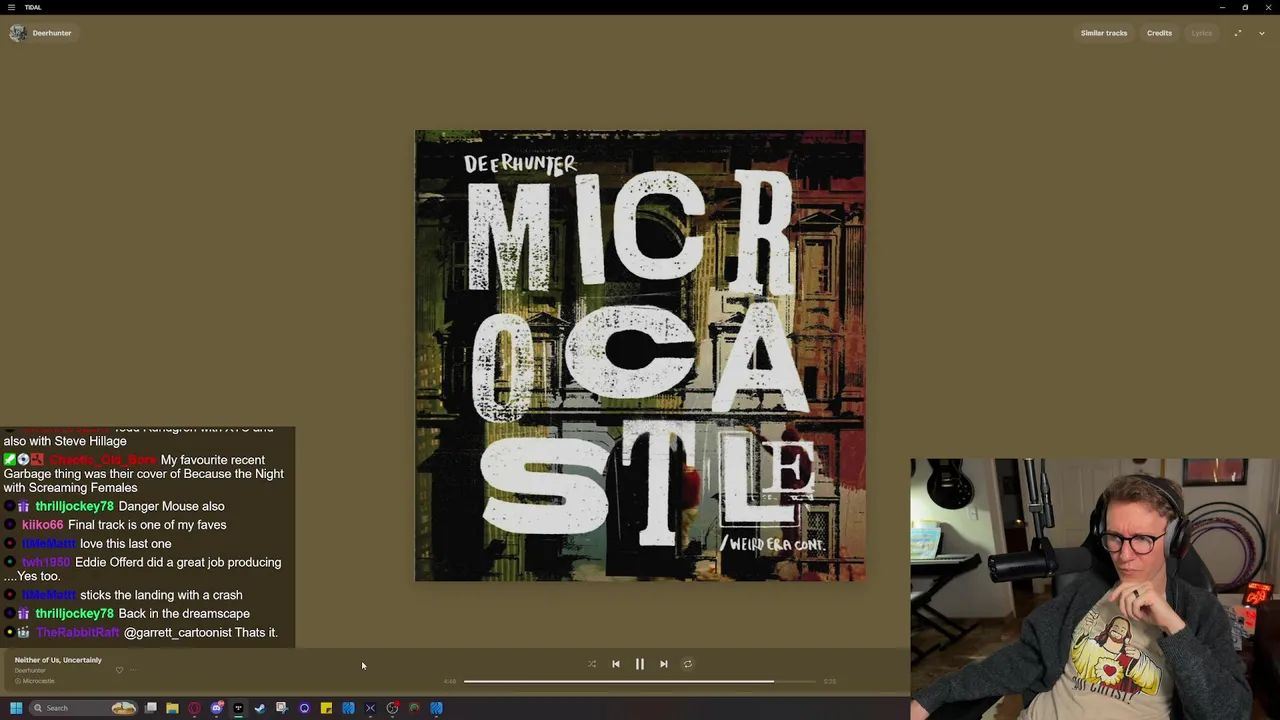The width and height of the screenshot is (1280, 720).
Task: Open the TIDAL hamburger menu
Action: [x=12, y=7]
